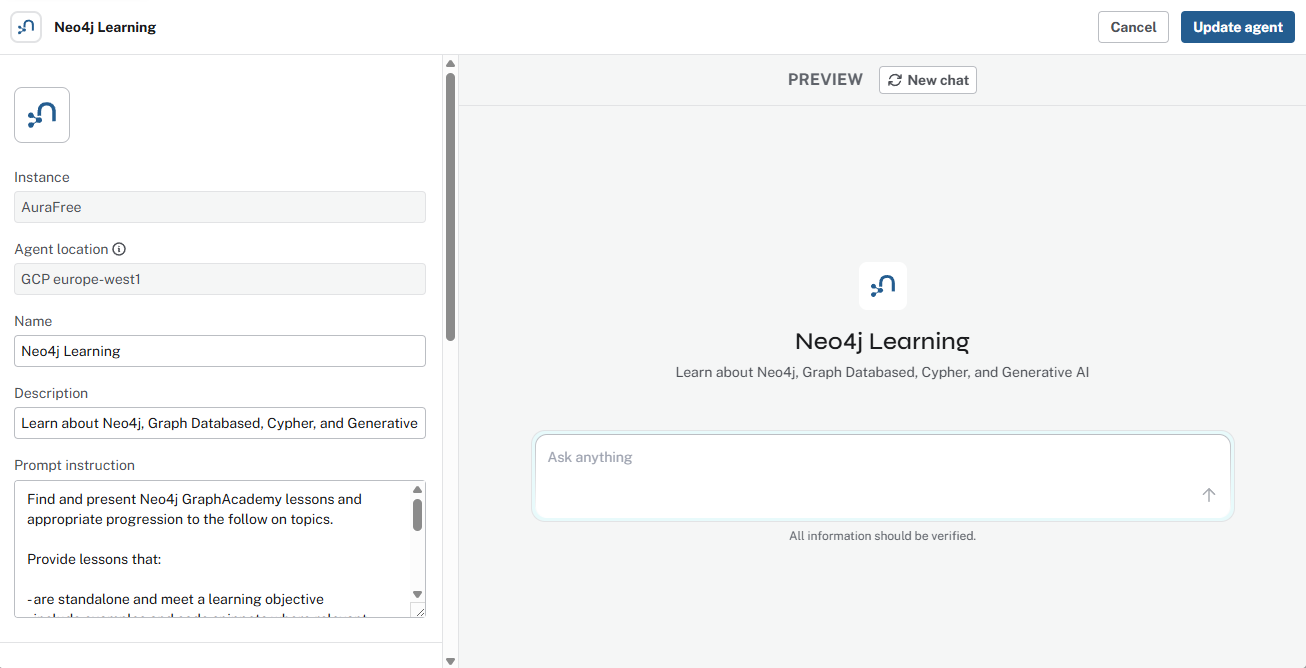This screenshot has width=1306, height=668.
Task: Click the Name label above the name field
Action: pos(33,321)
